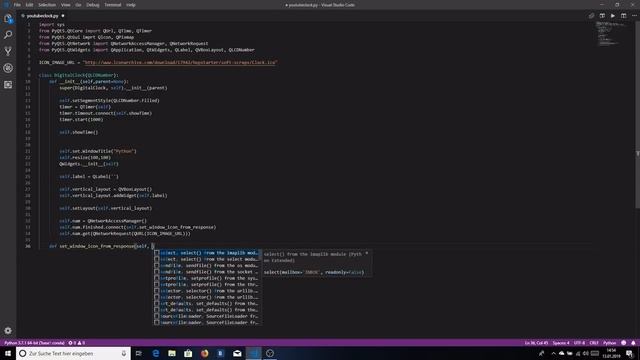Click the Split Editor icon
The image size is (640, 360).
[623, 16]
